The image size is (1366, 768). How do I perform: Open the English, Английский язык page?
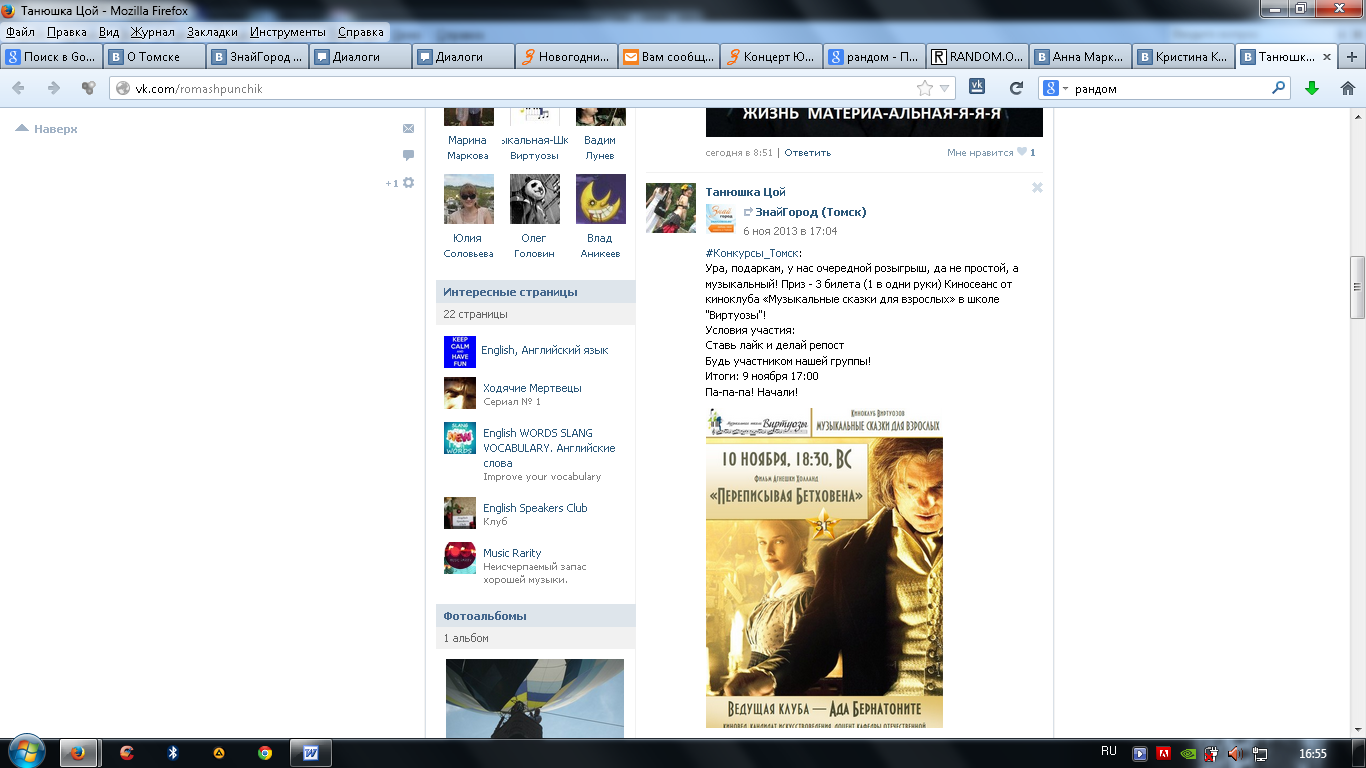544,350
